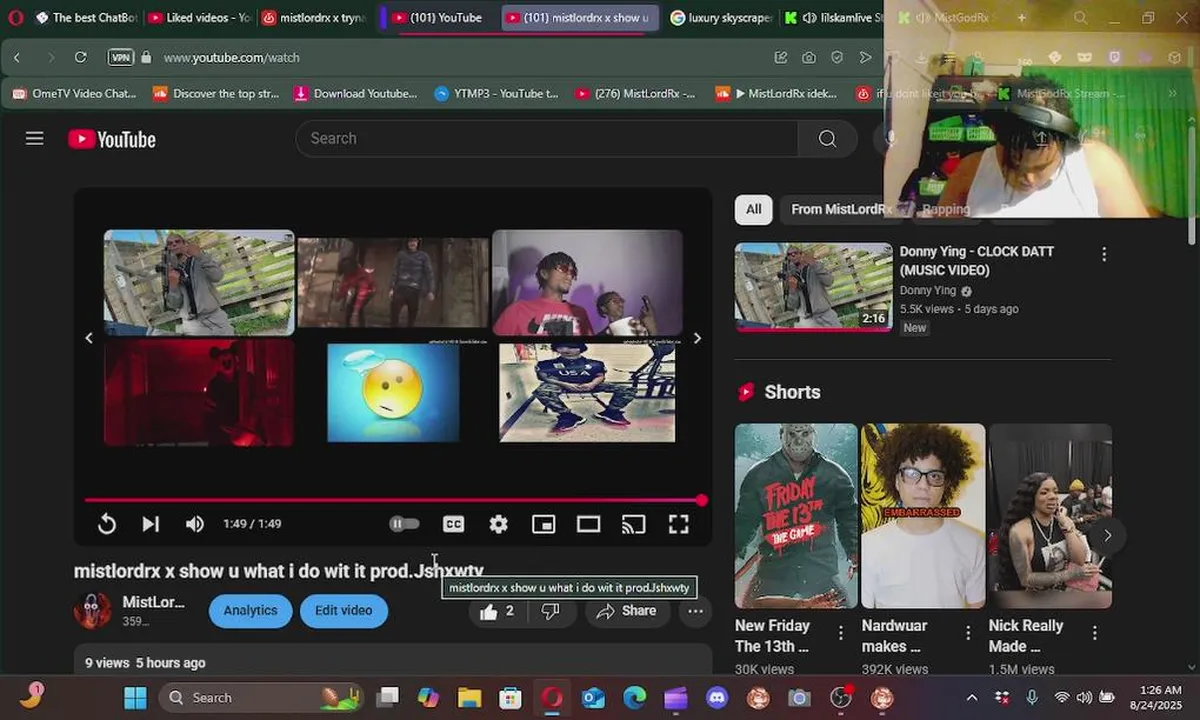Screen dimensions: 1200x720
Task: Share the video via the Share button
Action: [626, 611]
